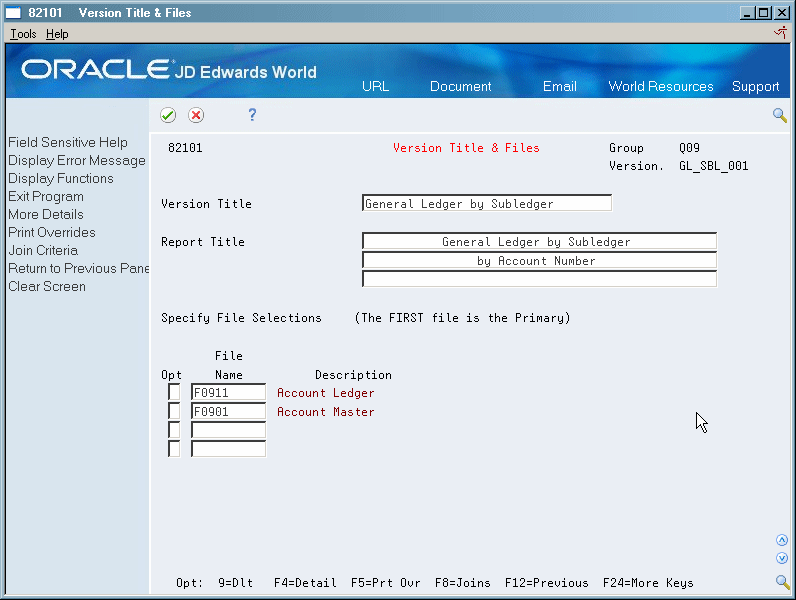
Task: Click the GL_SBL_001 version value
Action: [714, 166]
